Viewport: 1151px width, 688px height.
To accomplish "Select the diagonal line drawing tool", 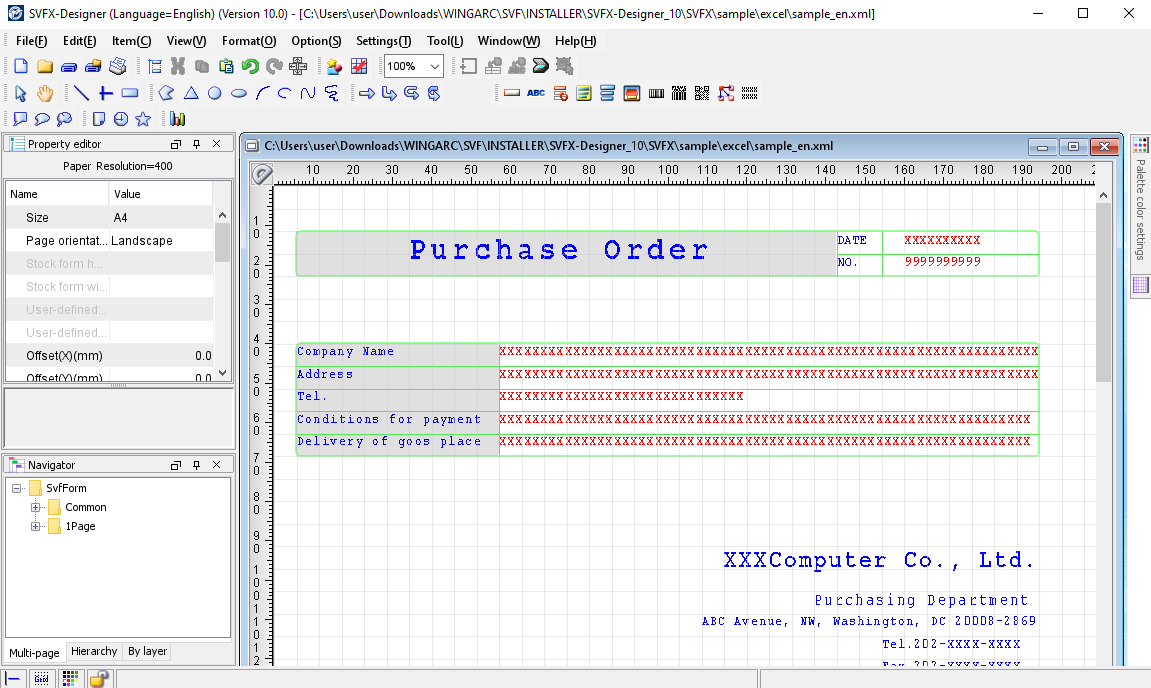I will tap(81, 93).
